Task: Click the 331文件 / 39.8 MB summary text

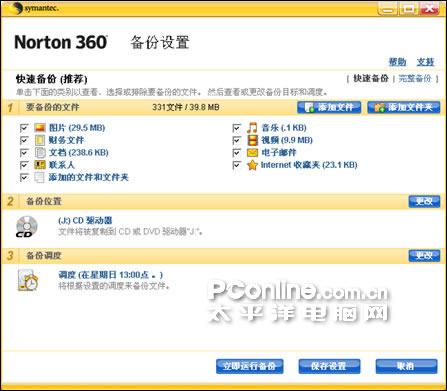Action: [186, 107]
